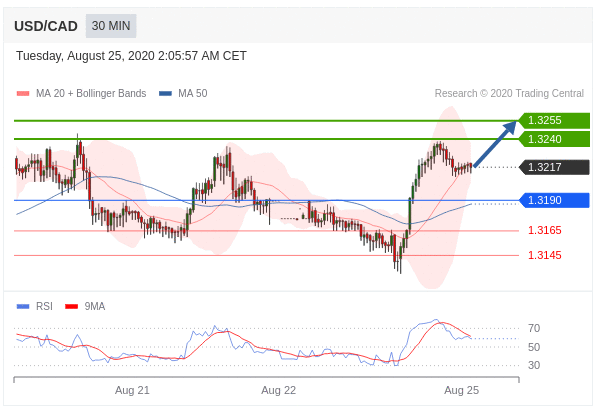This screenshot has height=412, width=594.
Task: Select the MA 20 + Bollinger Bands legend label
Action: click(91, 94)
